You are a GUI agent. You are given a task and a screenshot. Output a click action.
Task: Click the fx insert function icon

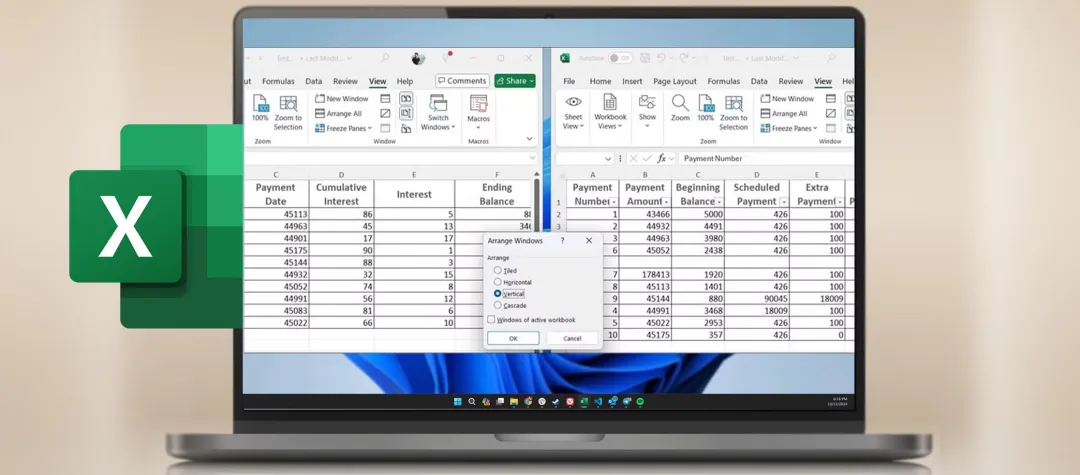661,158
